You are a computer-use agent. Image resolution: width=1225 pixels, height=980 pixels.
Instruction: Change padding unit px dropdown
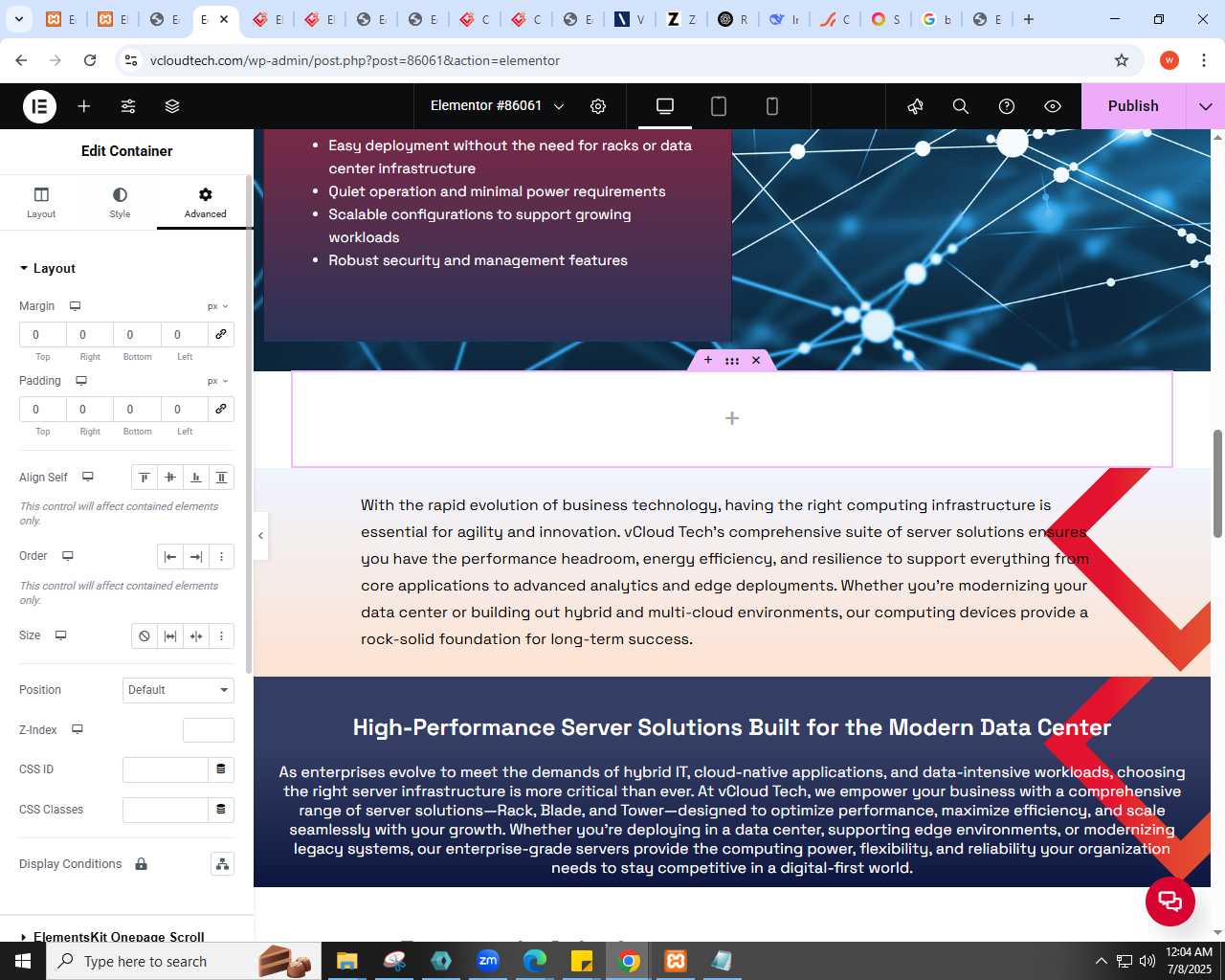[218, 381]
